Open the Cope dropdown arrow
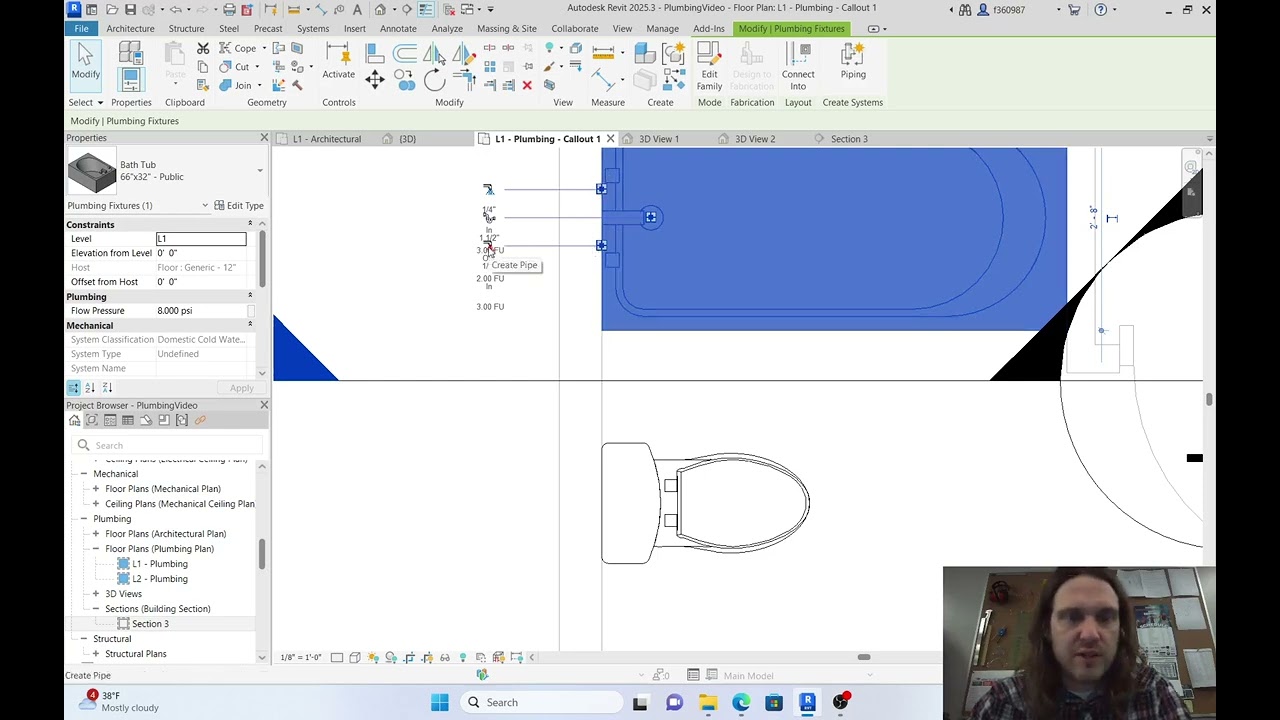Screen dimensions: 1280x720 click(264, 48)
